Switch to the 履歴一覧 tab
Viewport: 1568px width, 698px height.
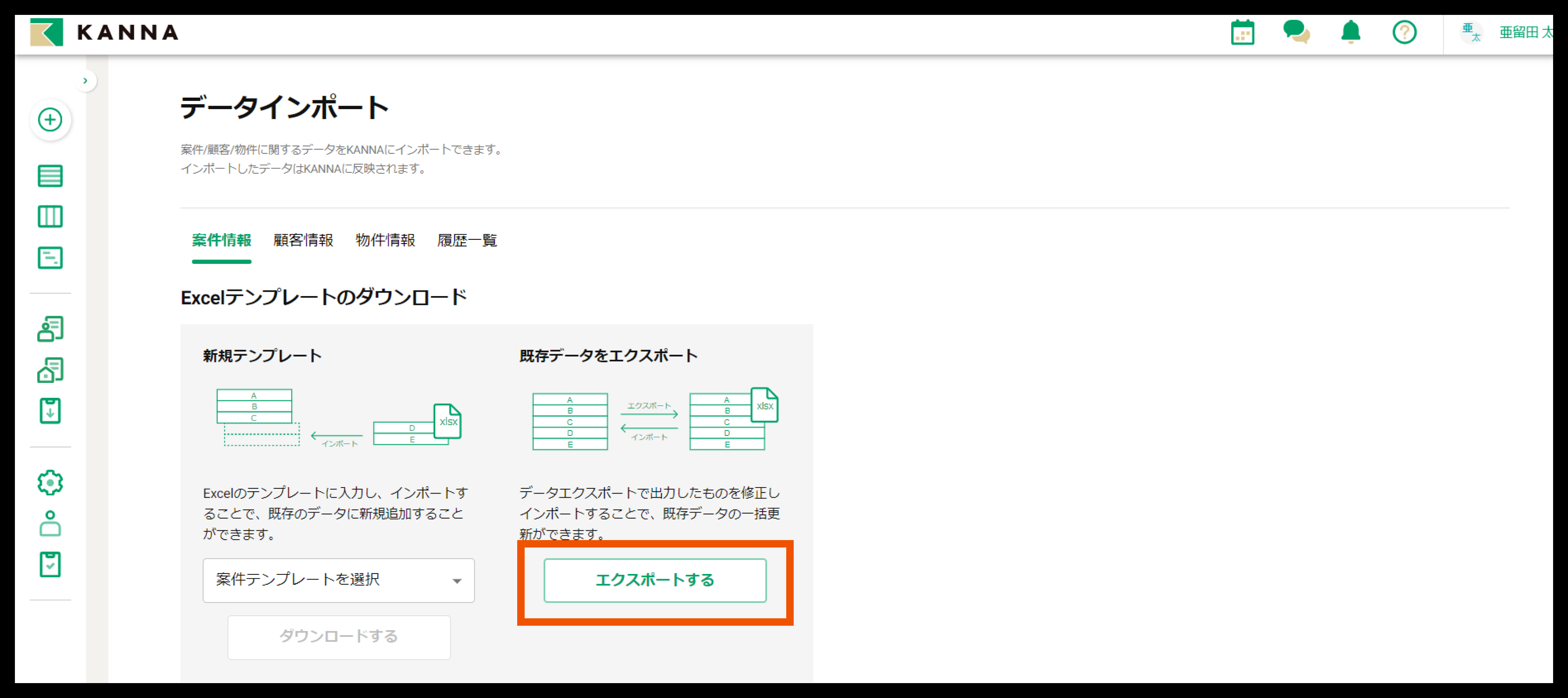point(467,240)
